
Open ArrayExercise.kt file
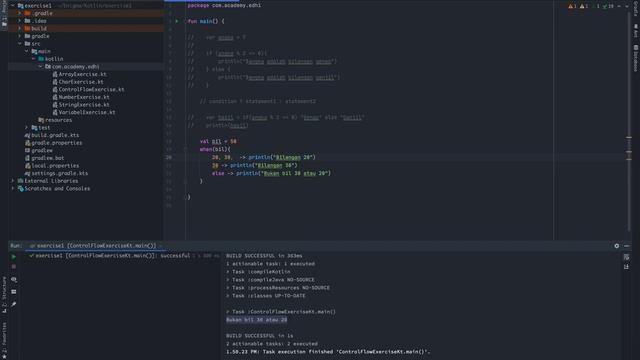pyautogui.click(x=82, y=74)
